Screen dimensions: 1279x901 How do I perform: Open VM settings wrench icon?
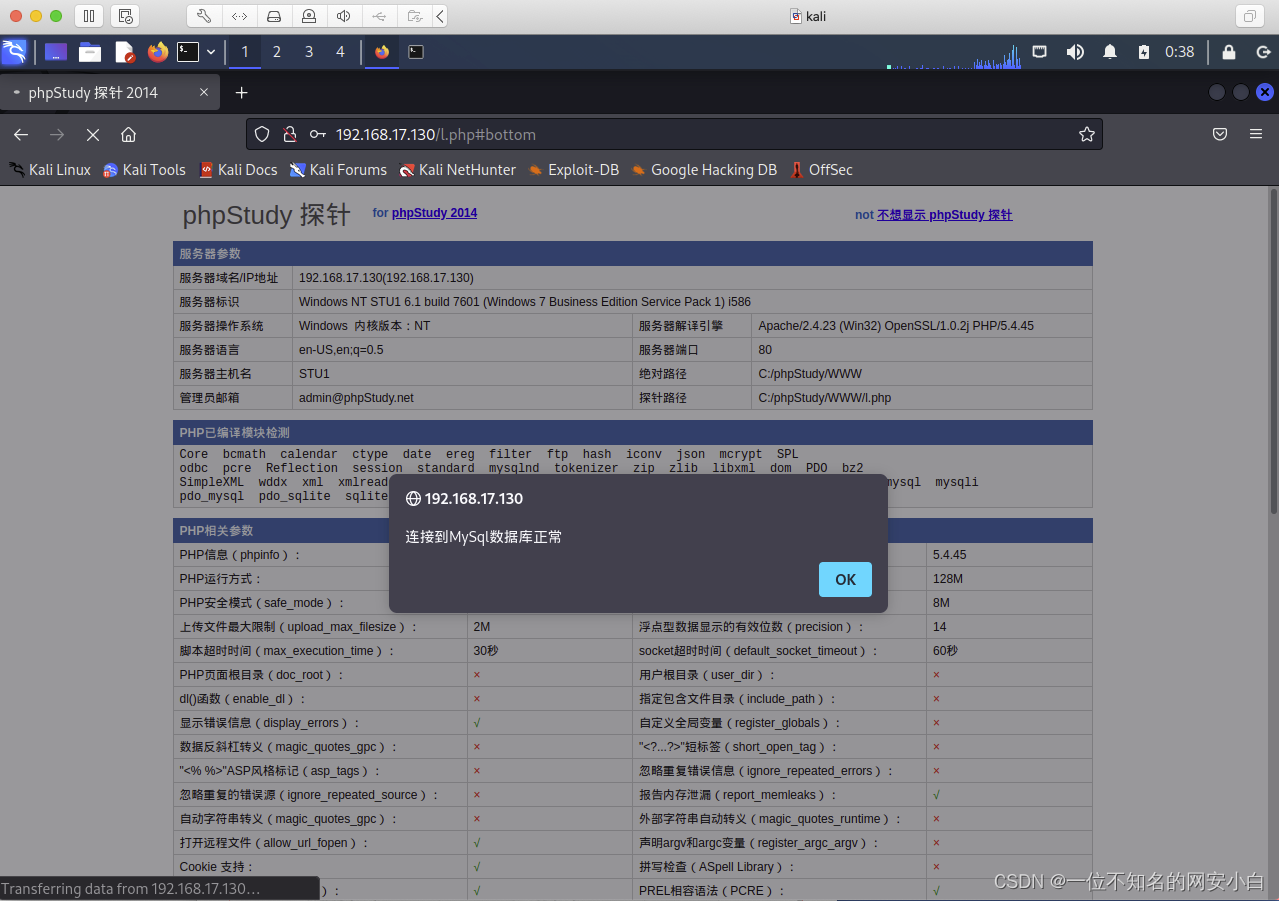[x=203, y=16]
